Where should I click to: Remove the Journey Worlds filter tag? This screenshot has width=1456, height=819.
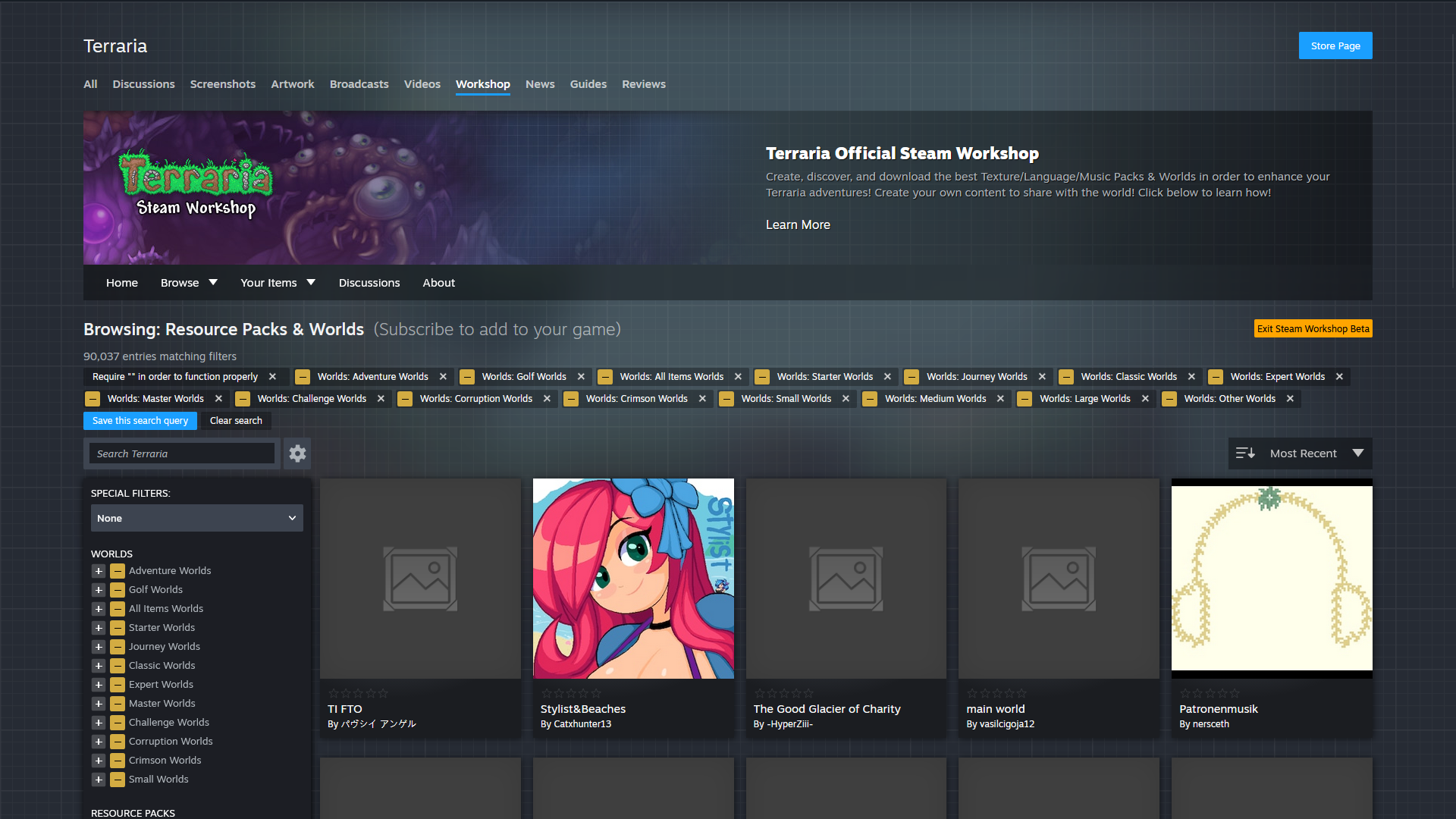pos(1042,377)
